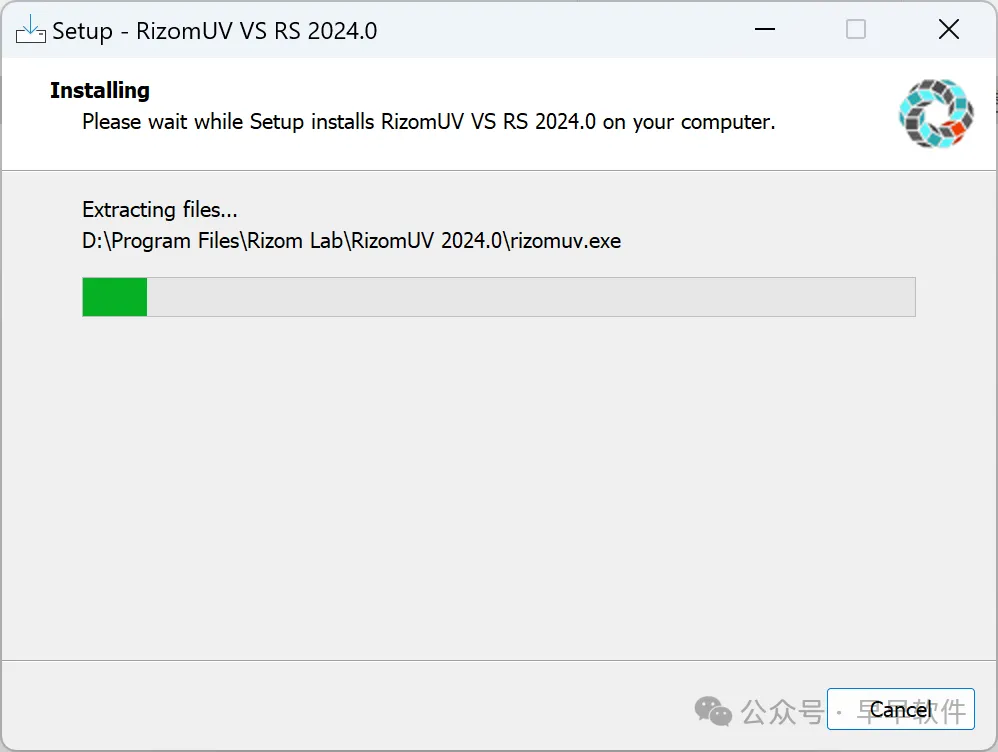Click the bold "Installing" heading
The image size is (998, 752).
(100, 90)
